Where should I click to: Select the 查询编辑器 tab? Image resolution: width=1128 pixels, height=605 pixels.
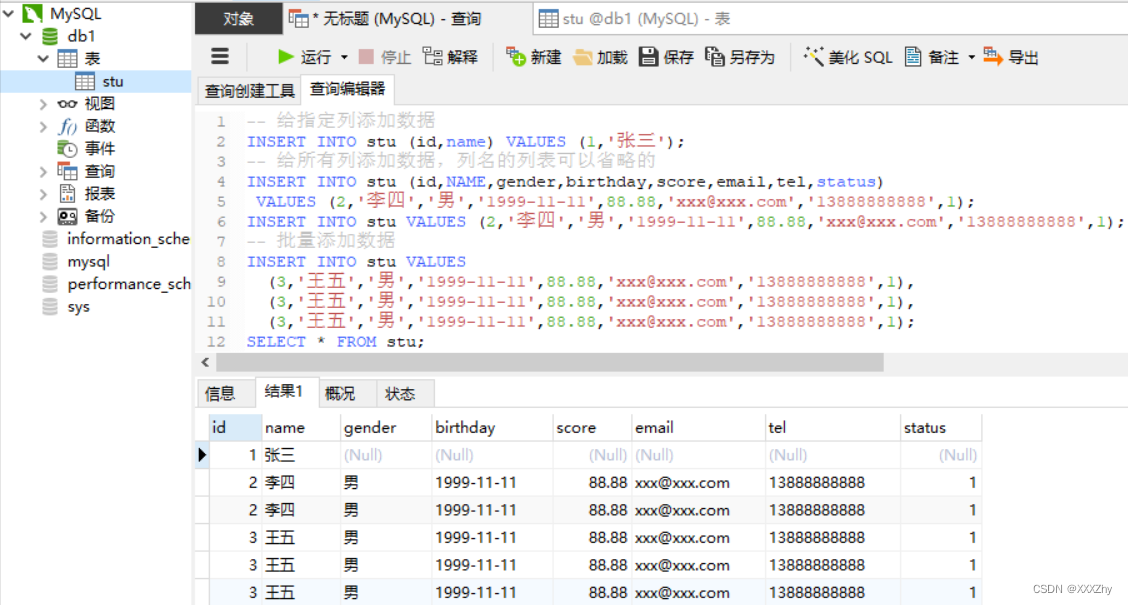[347, 89]
